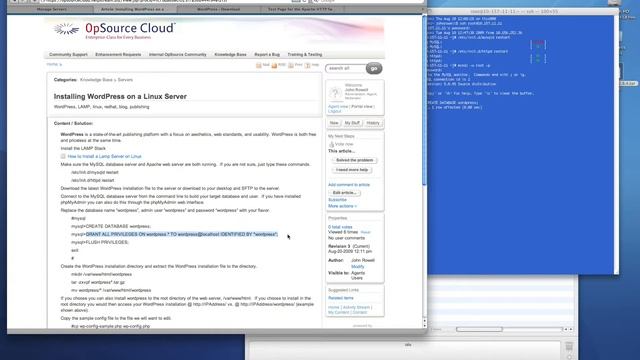Viewport: 640px width, 360px height.
Task: Click the OpSource Cloud starburst logo
Action: pyautogui.click(x=66, y=29)
